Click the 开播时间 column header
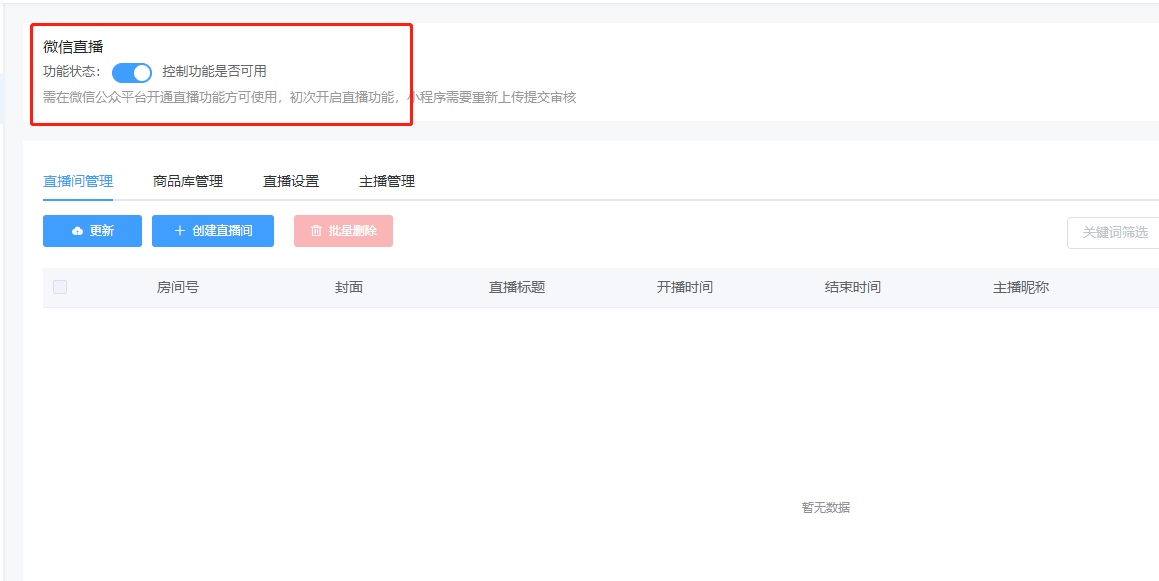The width and height of the screenshot is (1159, 581). click(684, 288)
